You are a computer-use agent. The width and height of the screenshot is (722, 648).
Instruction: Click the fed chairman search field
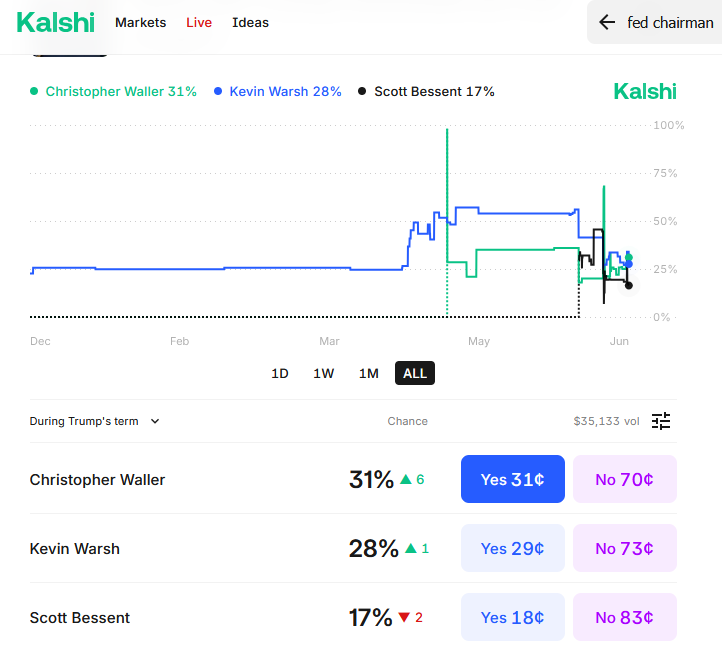coord(670,22)
